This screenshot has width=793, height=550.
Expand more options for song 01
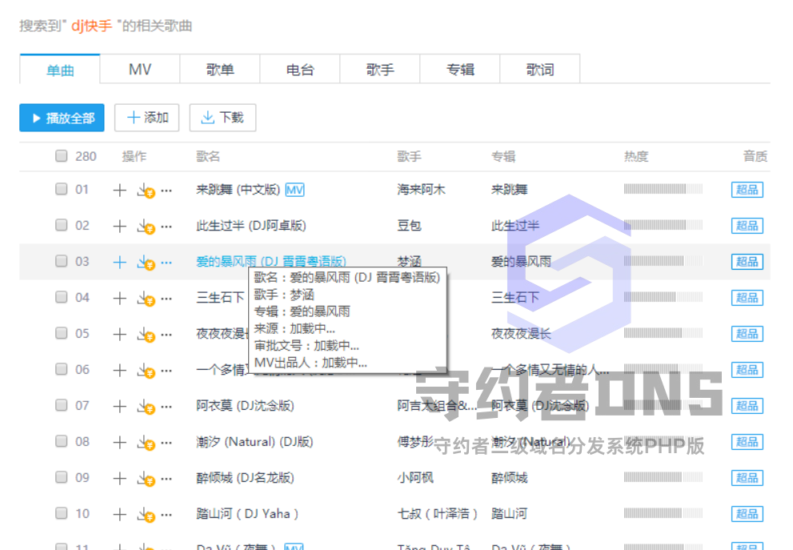tap(166, 190)
